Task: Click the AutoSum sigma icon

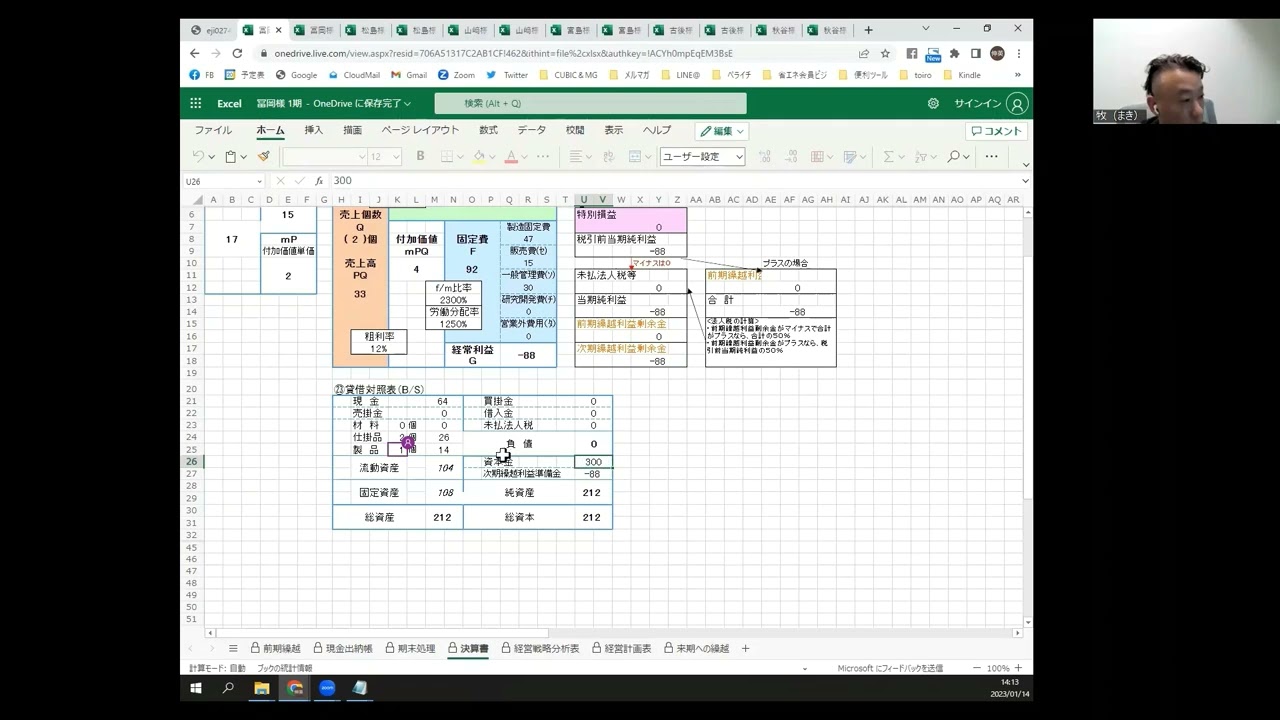Action: click(x=887, y=156)
